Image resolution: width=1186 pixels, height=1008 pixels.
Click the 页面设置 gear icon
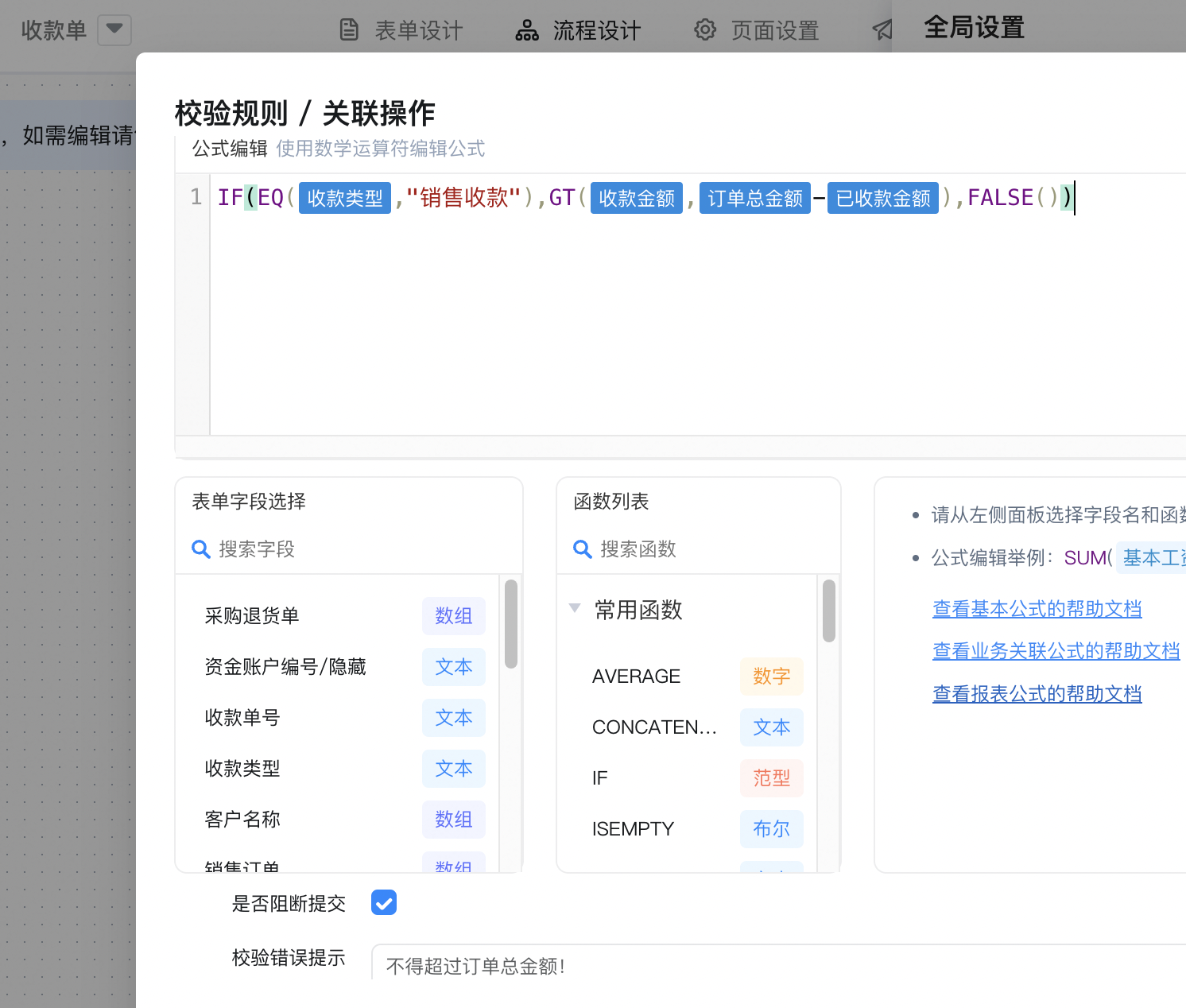click(705, 30)
